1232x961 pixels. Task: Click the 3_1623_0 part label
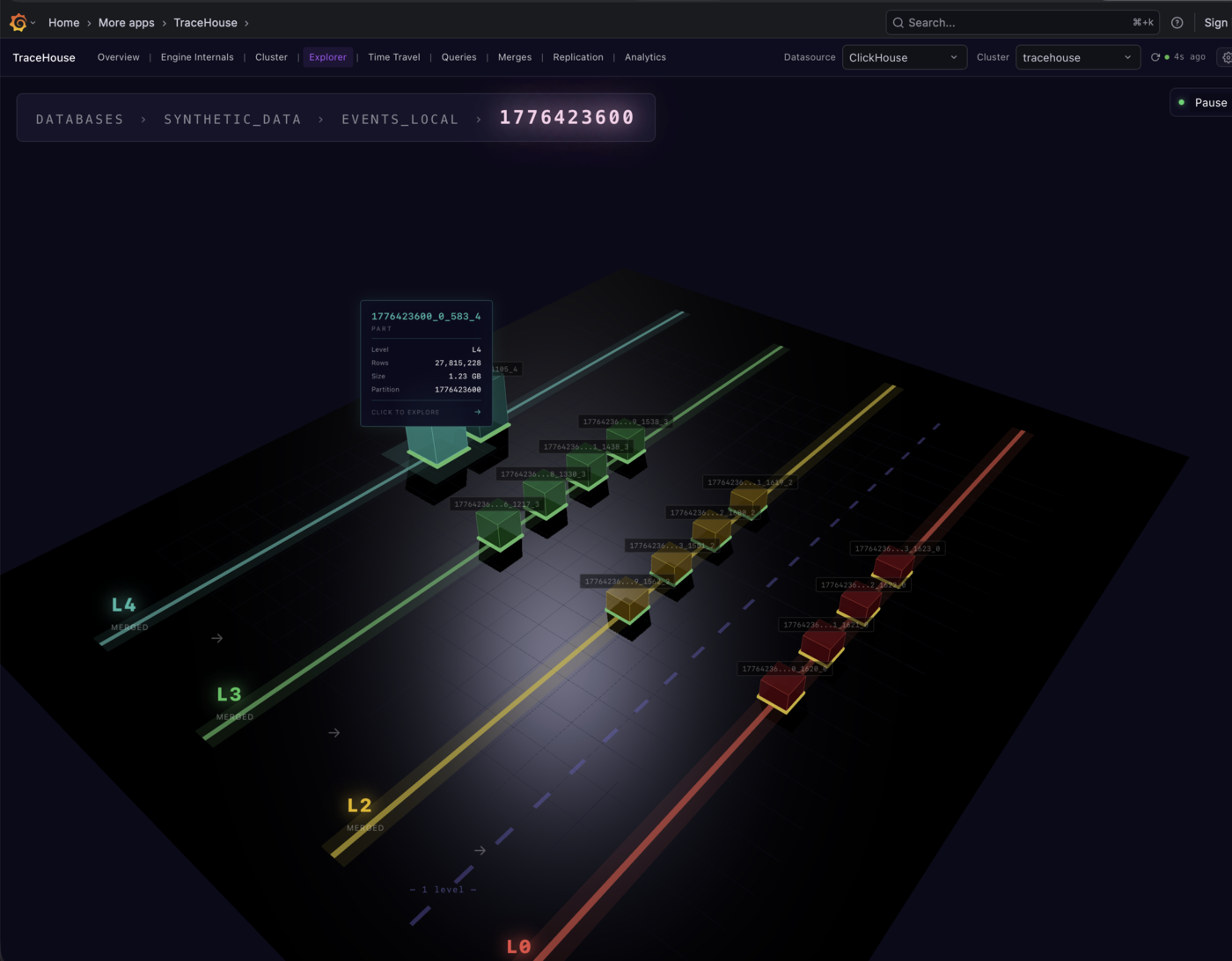pos(897,548)
